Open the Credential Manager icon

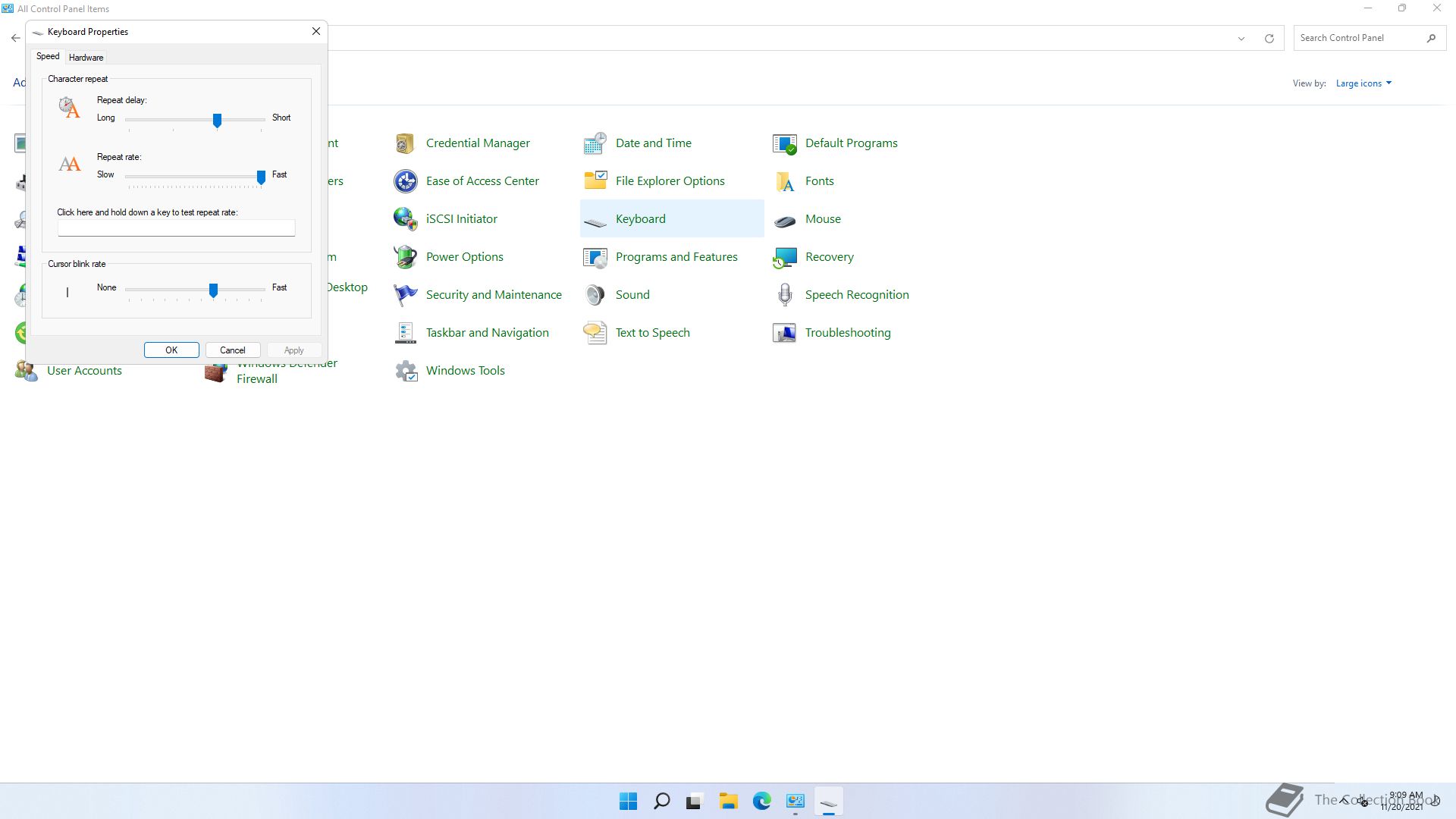click(x=405, y=143)
